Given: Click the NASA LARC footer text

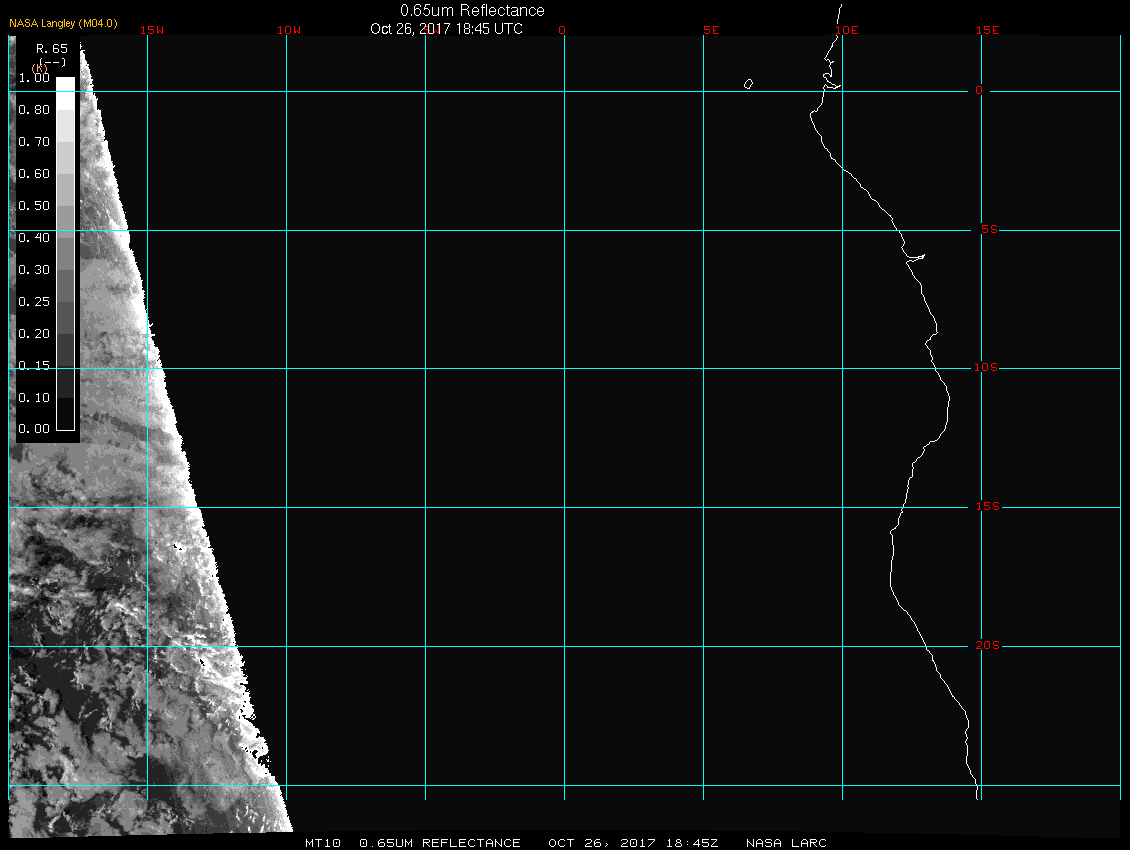Looking at the screenshot, I should 788,843.
